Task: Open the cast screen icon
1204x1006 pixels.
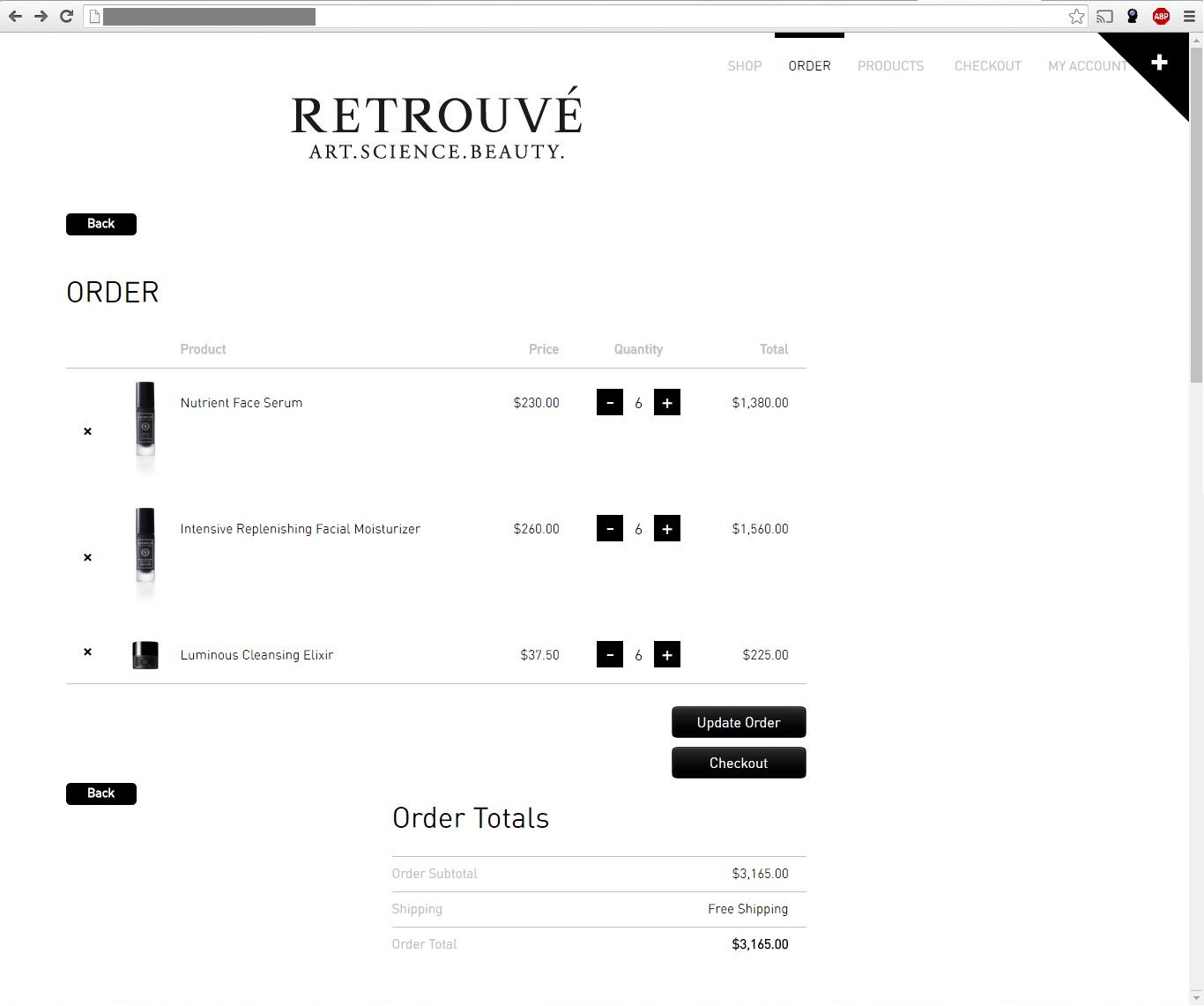Action: [1104, 16]
